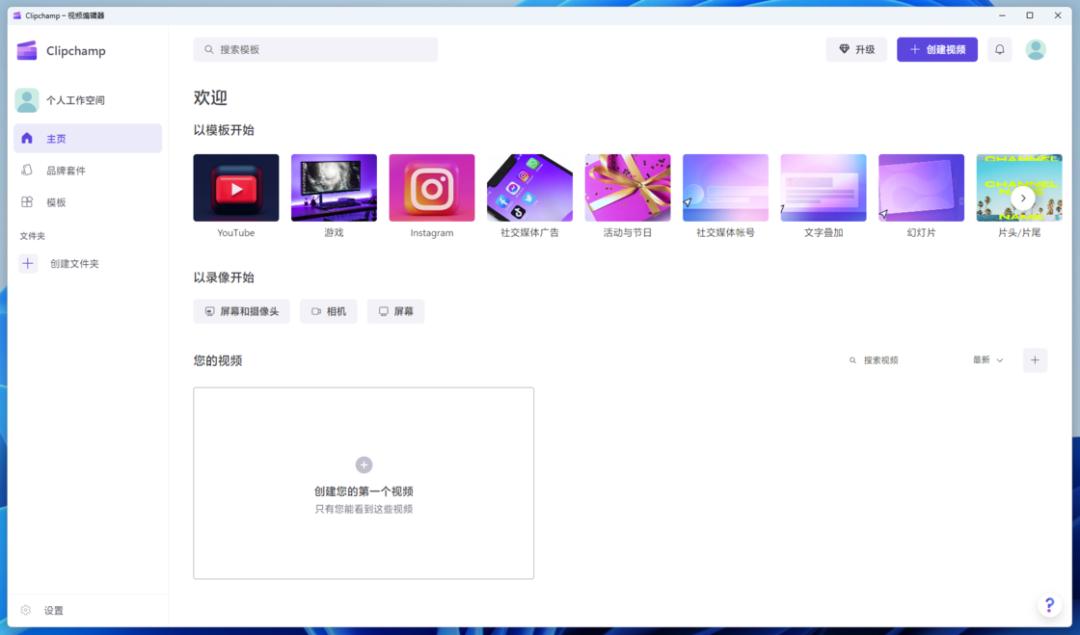Open the 个人工作空间 workspace switcher
The width and height of the screenshot is (1080, 635).
(62, 100)
